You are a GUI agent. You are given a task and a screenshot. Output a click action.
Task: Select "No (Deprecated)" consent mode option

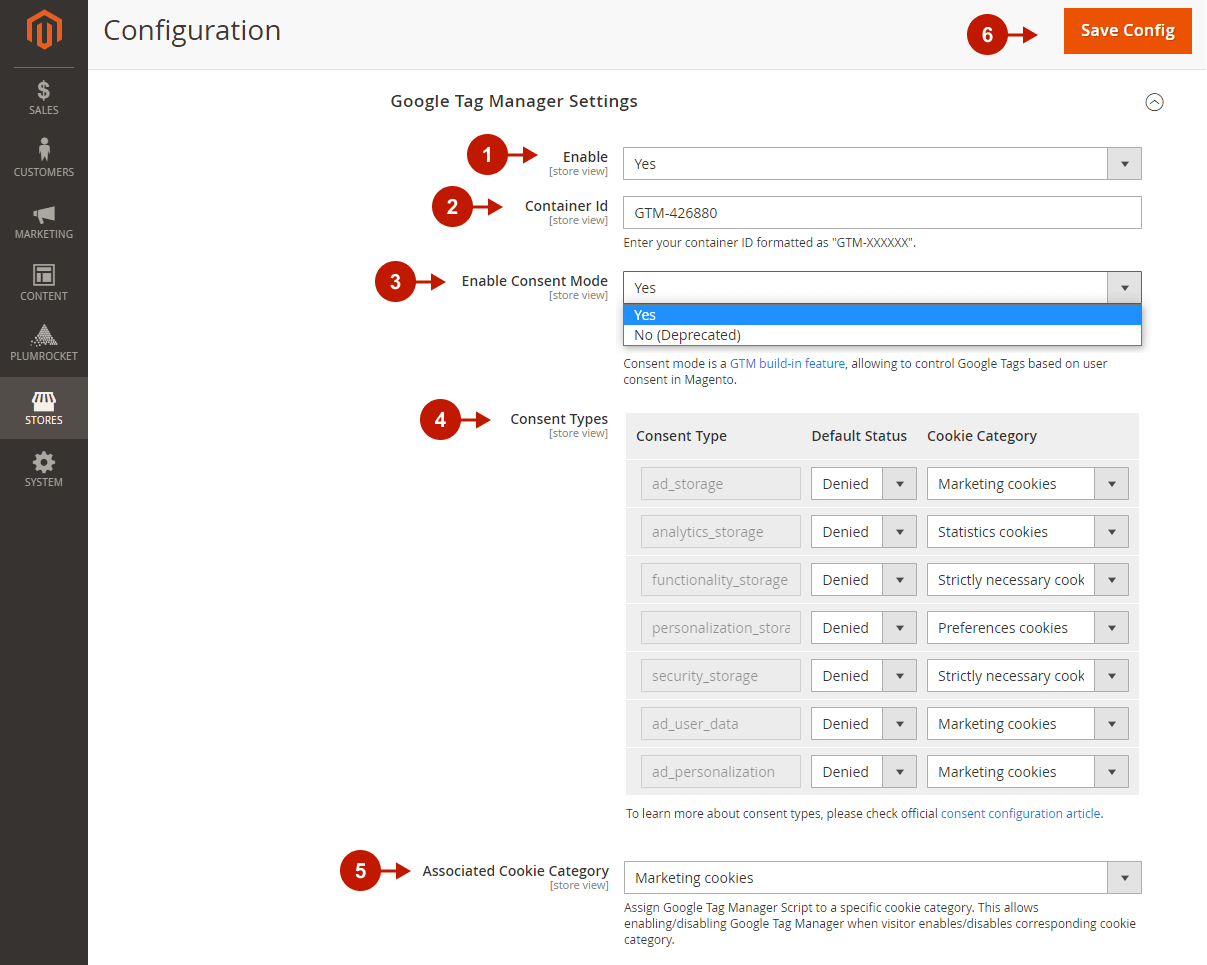tap(881, 335)
